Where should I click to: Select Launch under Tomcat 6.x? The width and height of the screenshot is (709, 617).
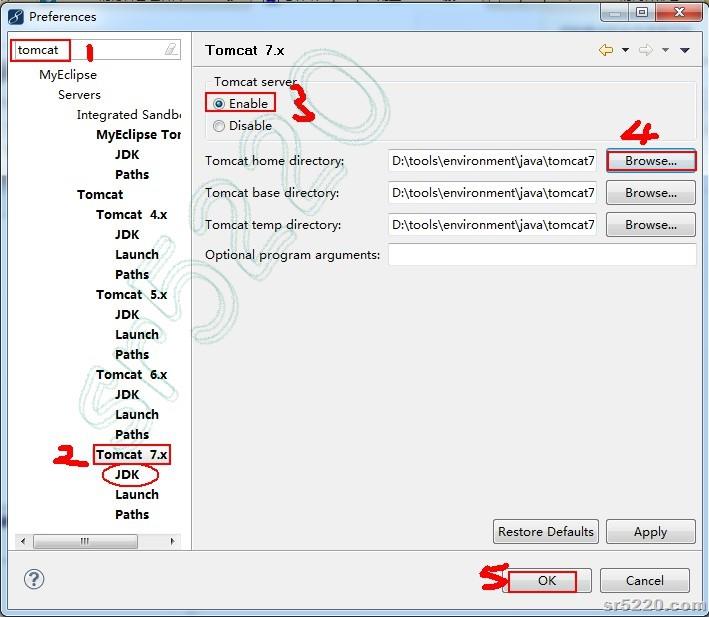[x=137, y=414]
